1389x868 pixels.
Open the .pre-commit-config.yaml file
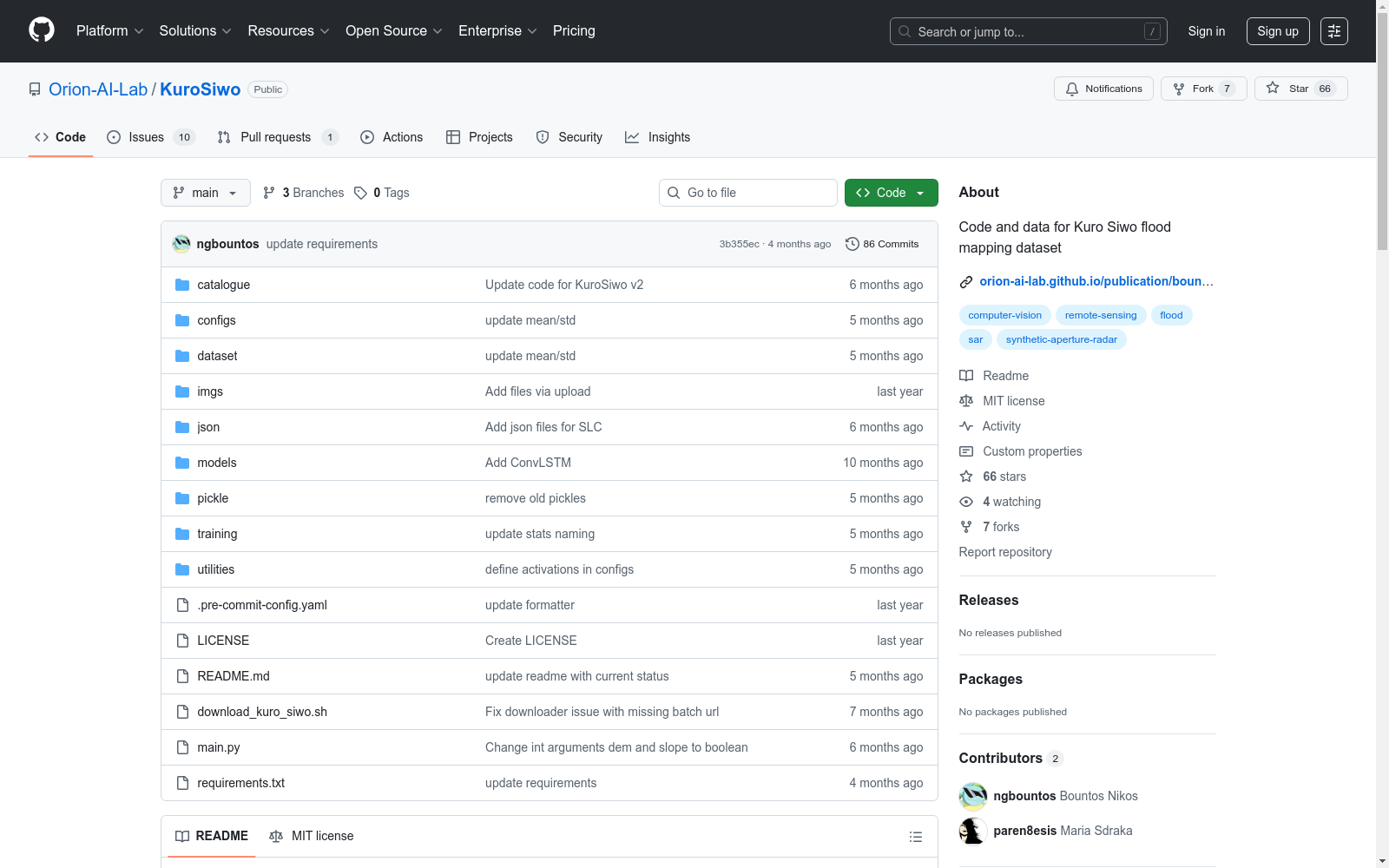pos(262,605)
